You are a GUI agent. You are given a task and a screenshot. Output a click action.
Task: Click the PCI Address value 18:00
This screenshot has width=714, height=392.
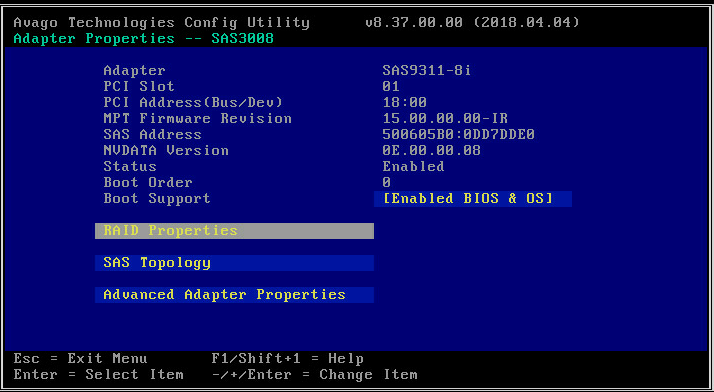(404, 102)
